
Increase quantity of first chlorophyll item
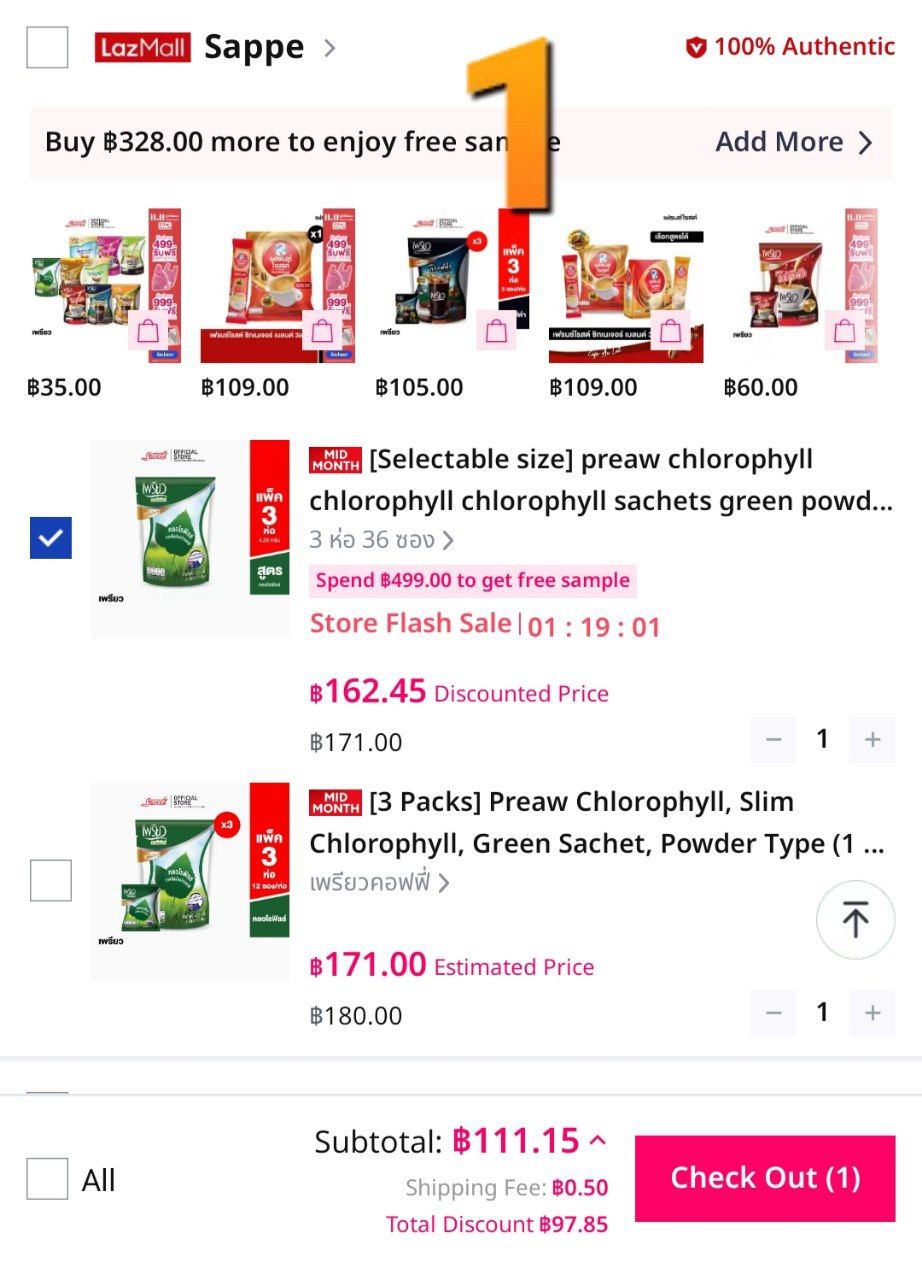pyautogui.click(x=872, y=740)
